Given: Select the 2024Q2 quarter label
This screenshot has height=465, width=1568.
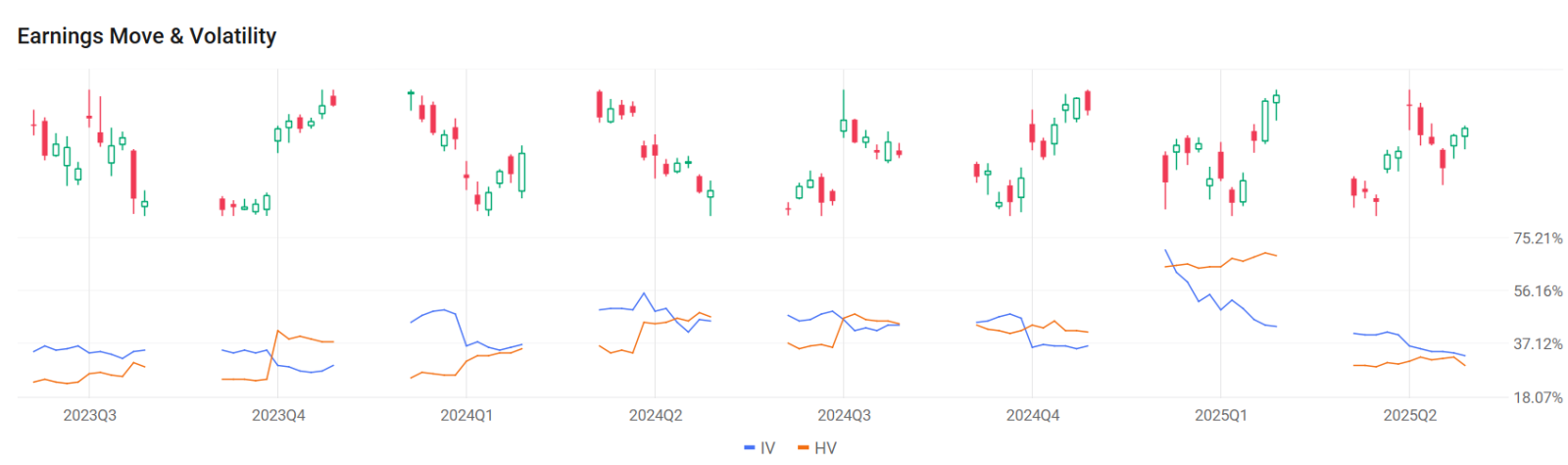Looking at the screenshot, I should tap(656, 416).
